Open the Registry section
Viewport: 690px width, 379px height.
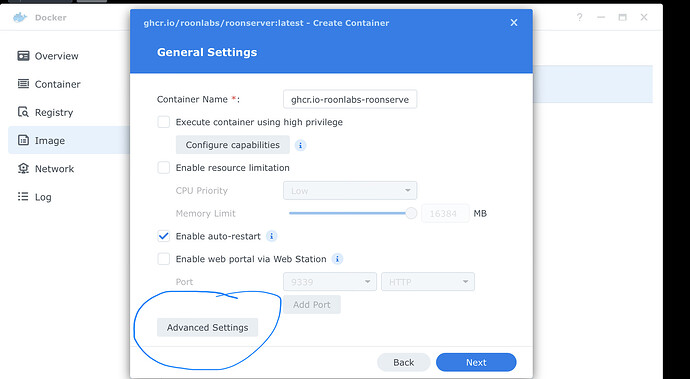(68, 112)
